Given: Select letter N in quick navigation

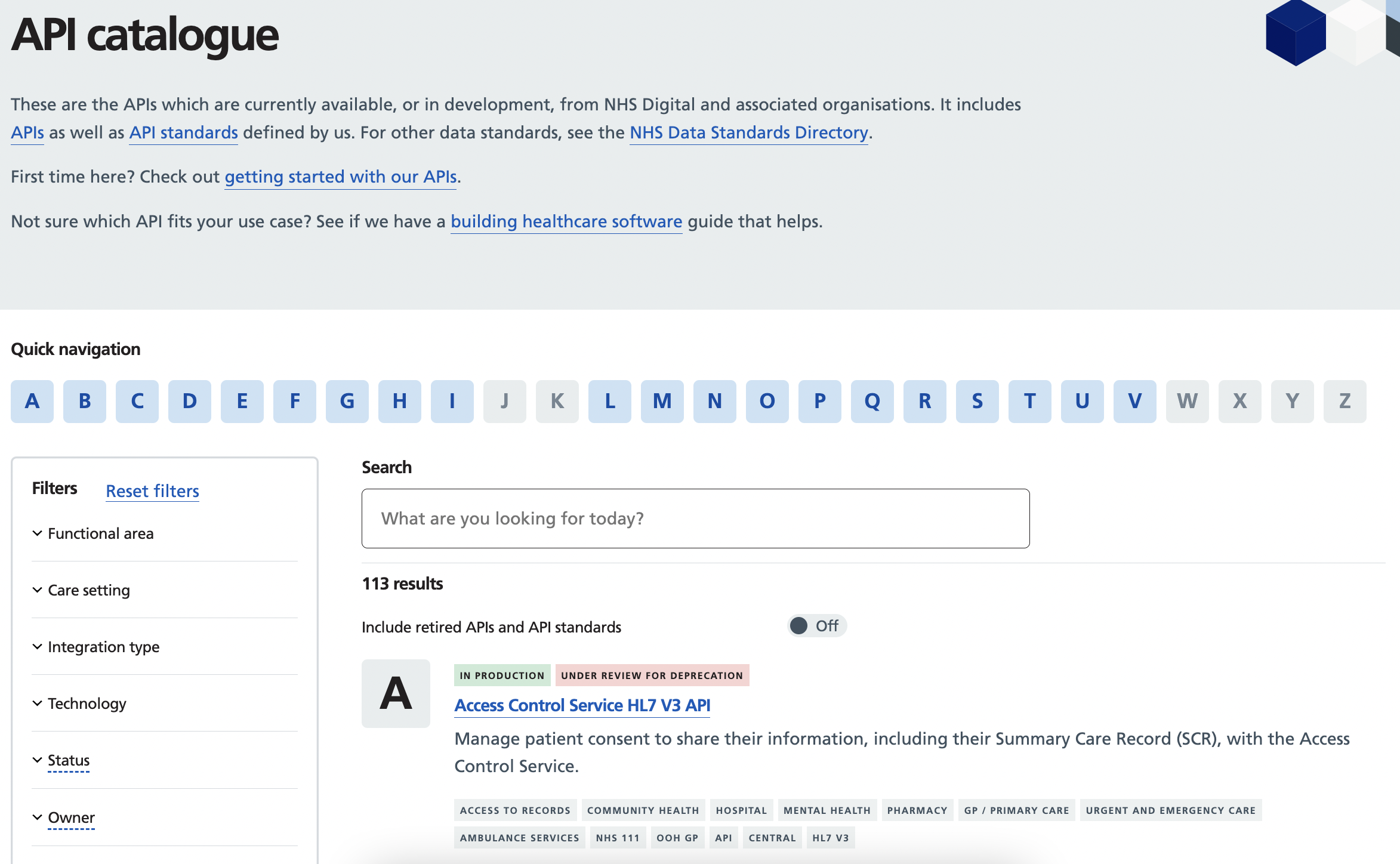Looking at the screenshot, I should pyautogui.click(x=715, y=401).
